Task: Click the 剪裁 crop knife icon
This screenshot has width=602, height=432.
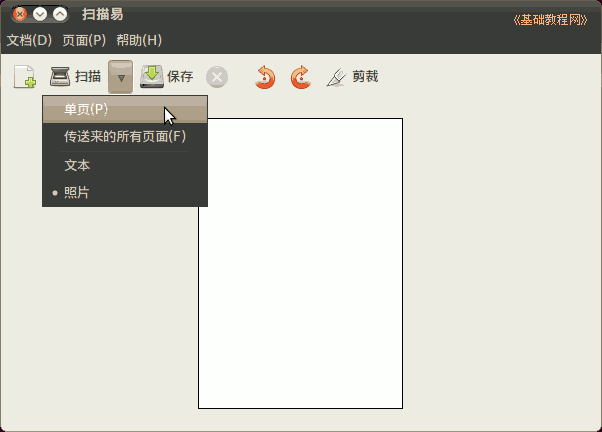Action: click(336, 77)
